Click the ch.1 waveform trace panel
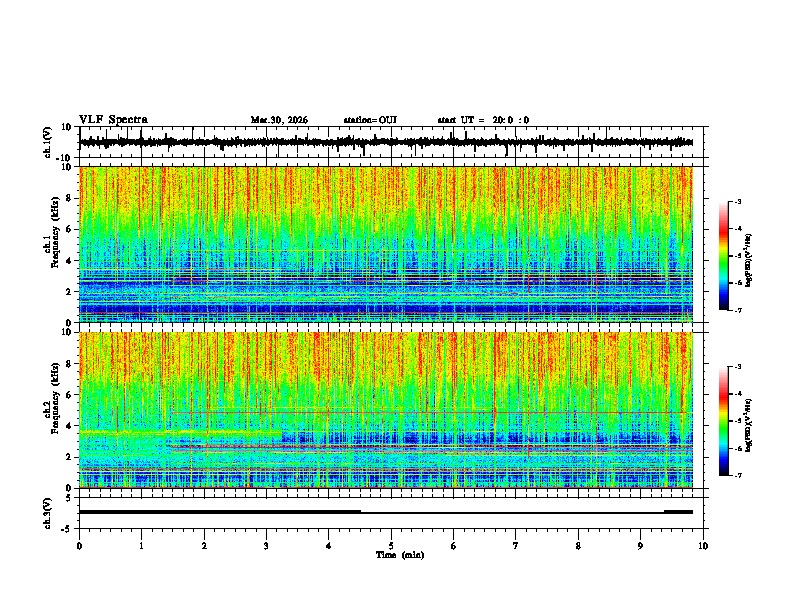The image size is (792, 612). click(x=391, y=142)
